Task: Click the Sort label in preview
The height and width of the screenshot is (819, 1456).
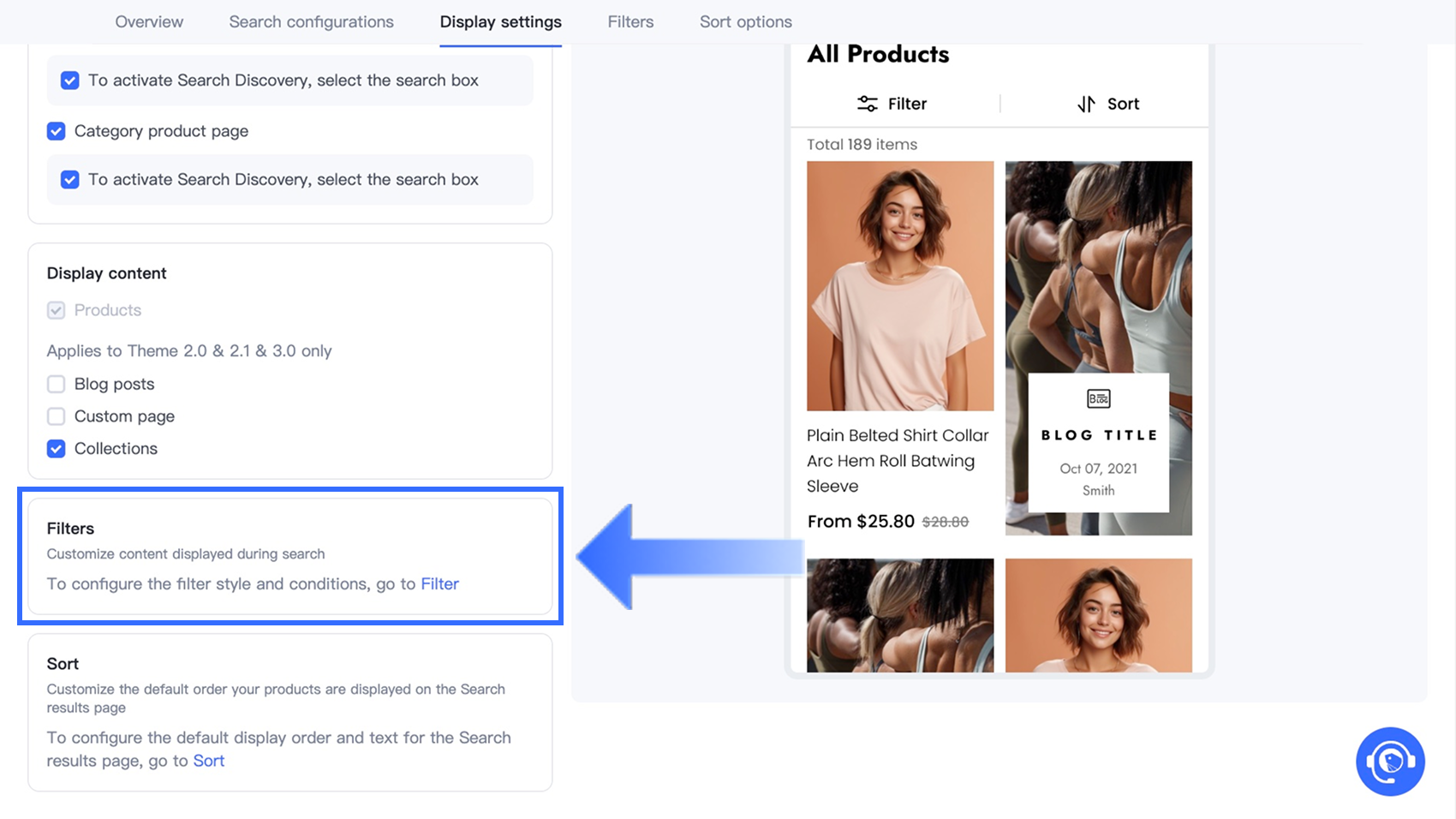Action: point(1123,104)
